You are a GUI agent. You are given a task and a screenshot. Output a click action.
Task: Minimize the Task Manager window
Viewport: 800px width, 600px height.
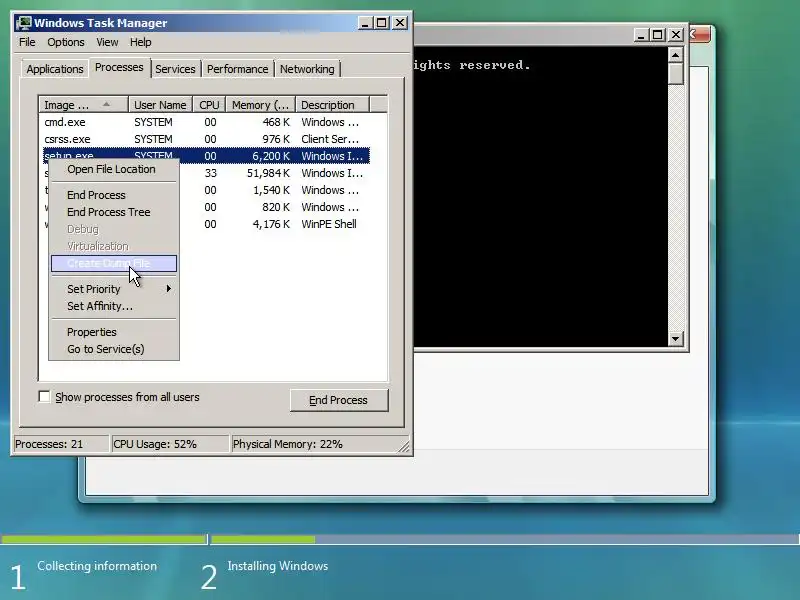[x=365, y=23]
